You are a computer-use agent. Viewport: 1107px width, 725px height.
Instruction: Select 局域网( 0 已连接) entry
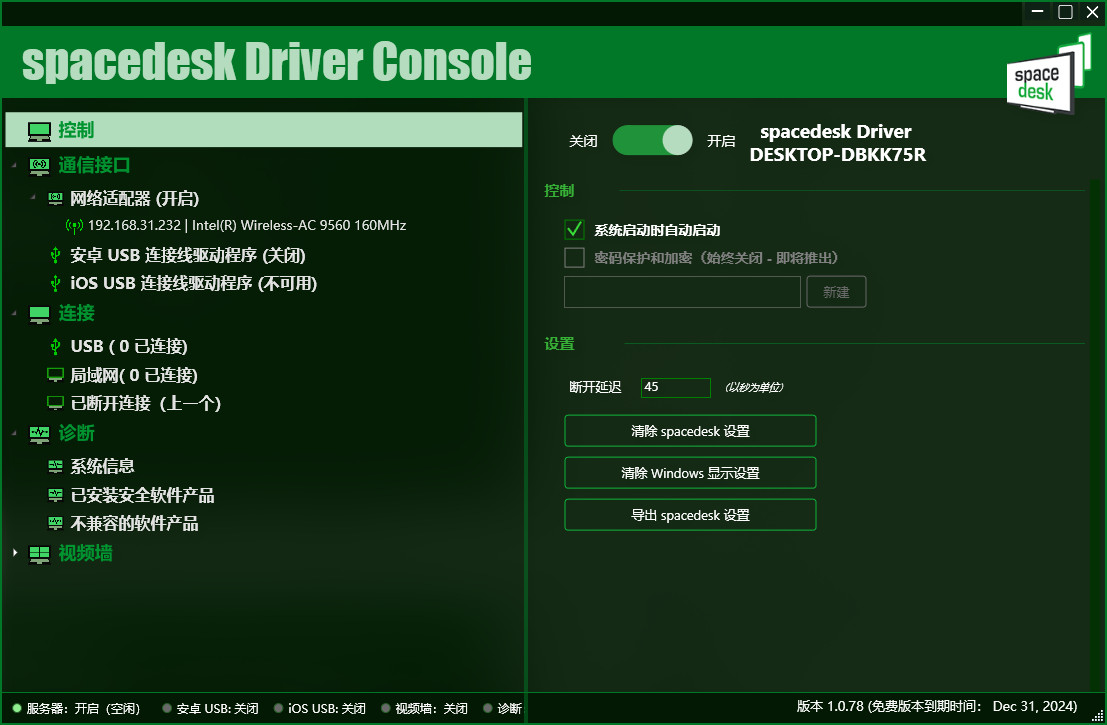coord(134,375)
